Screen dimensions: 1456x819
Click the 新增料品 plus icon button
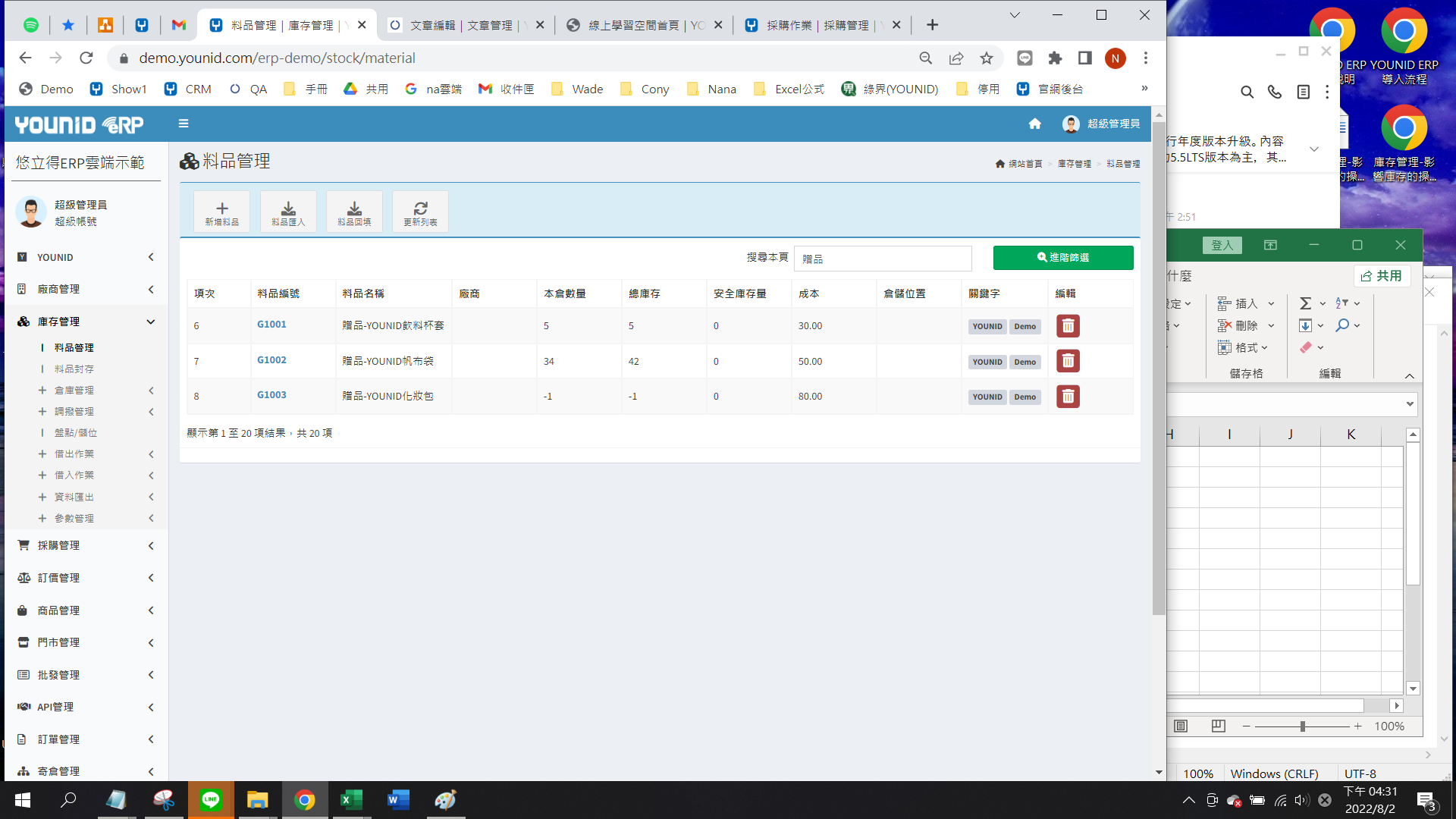pyautogui.click(x=221, y=209)
